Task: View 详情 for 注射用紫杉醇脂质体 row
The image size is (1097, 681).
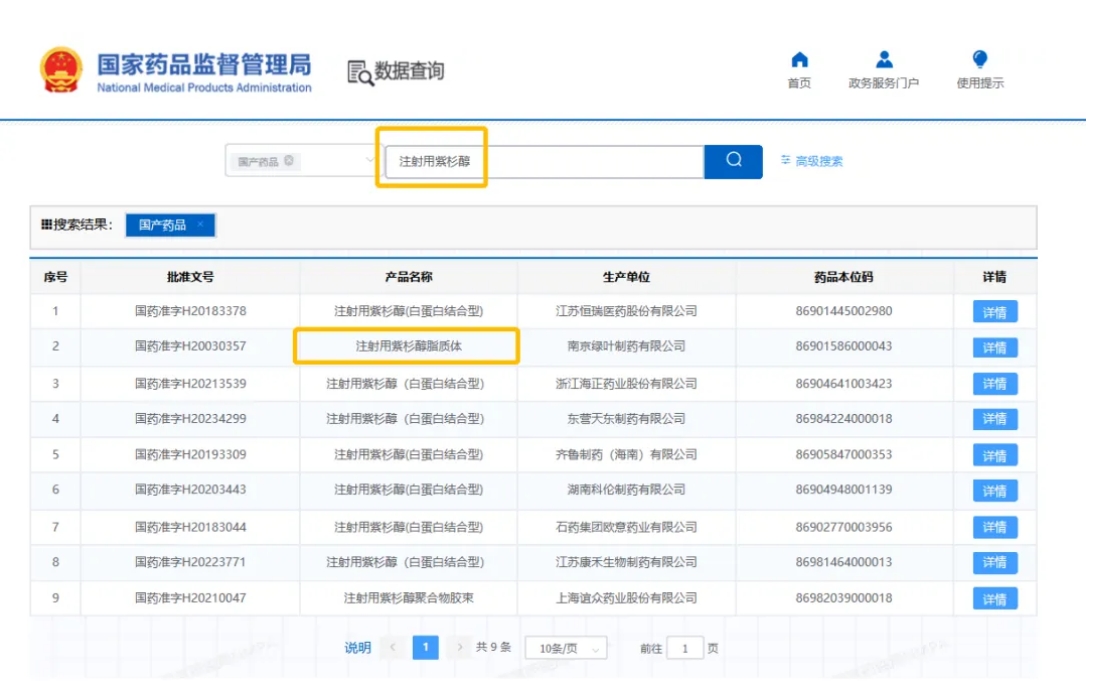Action: 994,348
